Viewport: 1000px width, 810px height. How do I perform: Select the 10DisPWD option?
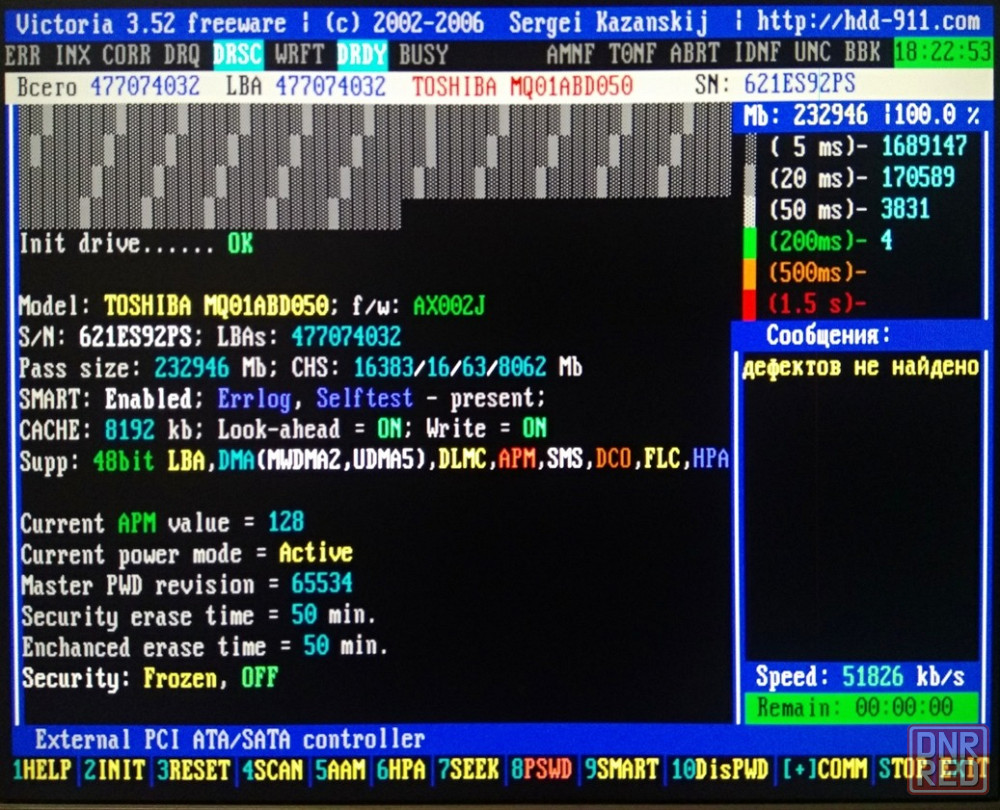pyautogui.click(x=720, y=770)
